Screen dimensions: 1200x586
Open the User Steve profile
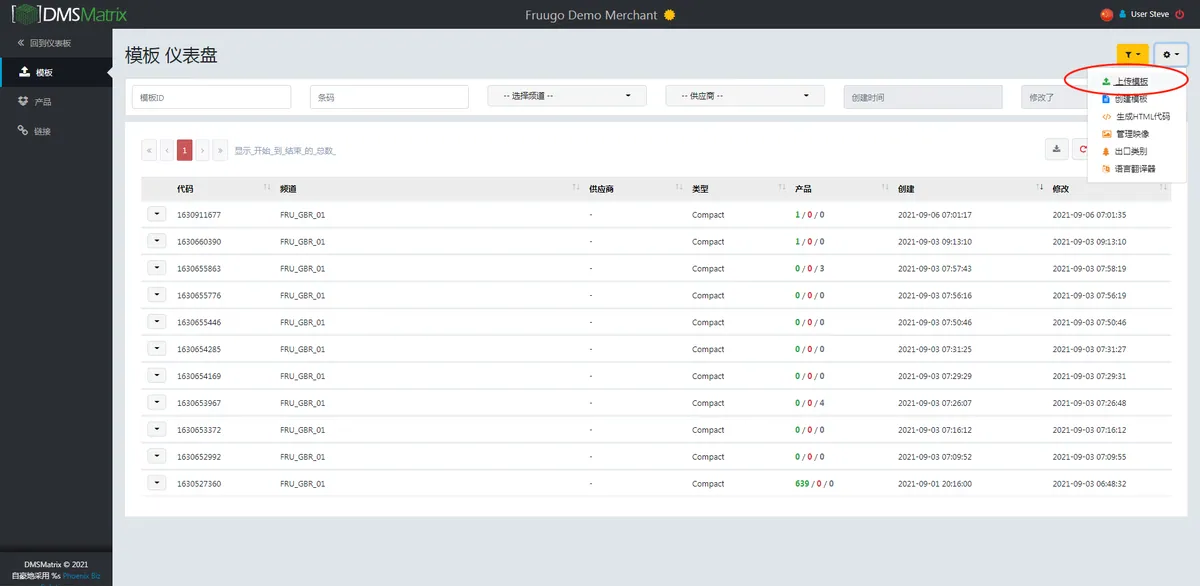click(x=1144, y=14)
